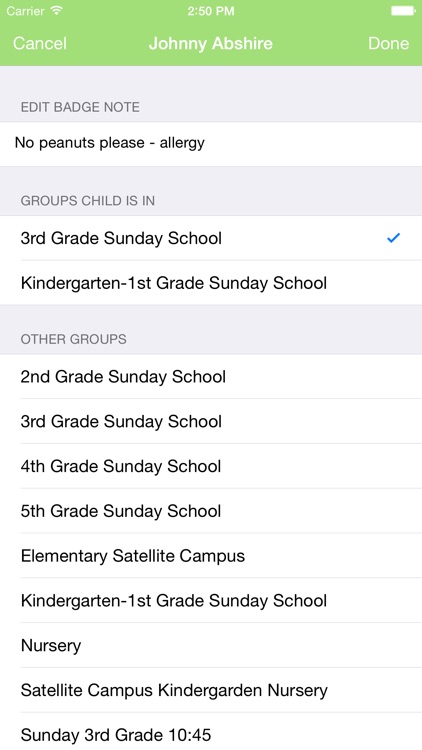Add Kindergarten-1st Grade Sunday School from Other Groups

(211, 601)
